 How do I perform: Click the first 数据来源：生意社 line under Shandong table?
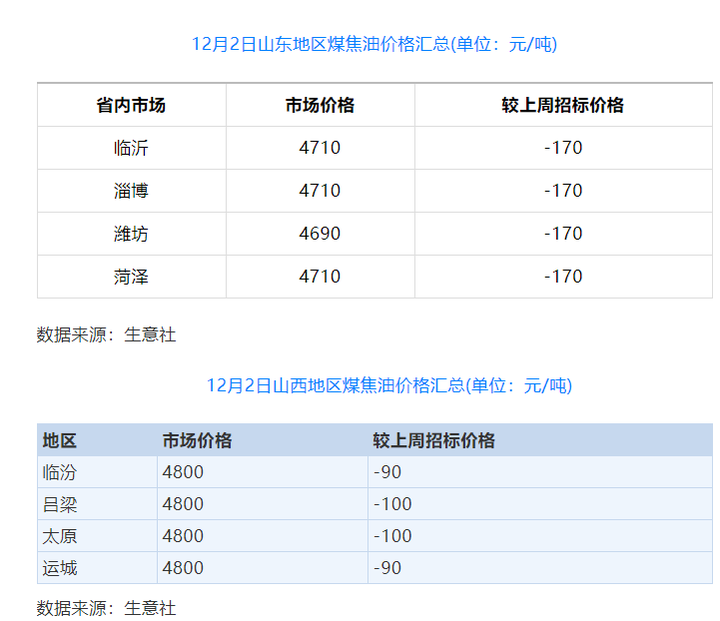[x=106, y=335]
